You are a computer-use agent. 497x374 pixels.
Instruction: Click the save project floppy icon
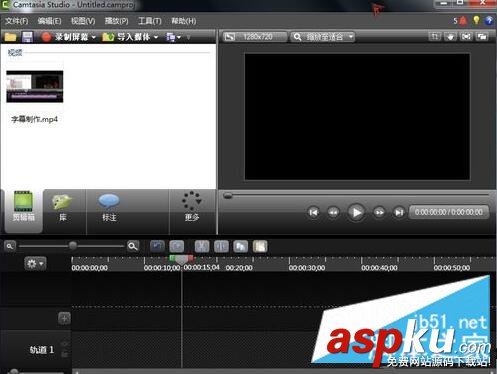pyautogui.click(x=27, y=37)
